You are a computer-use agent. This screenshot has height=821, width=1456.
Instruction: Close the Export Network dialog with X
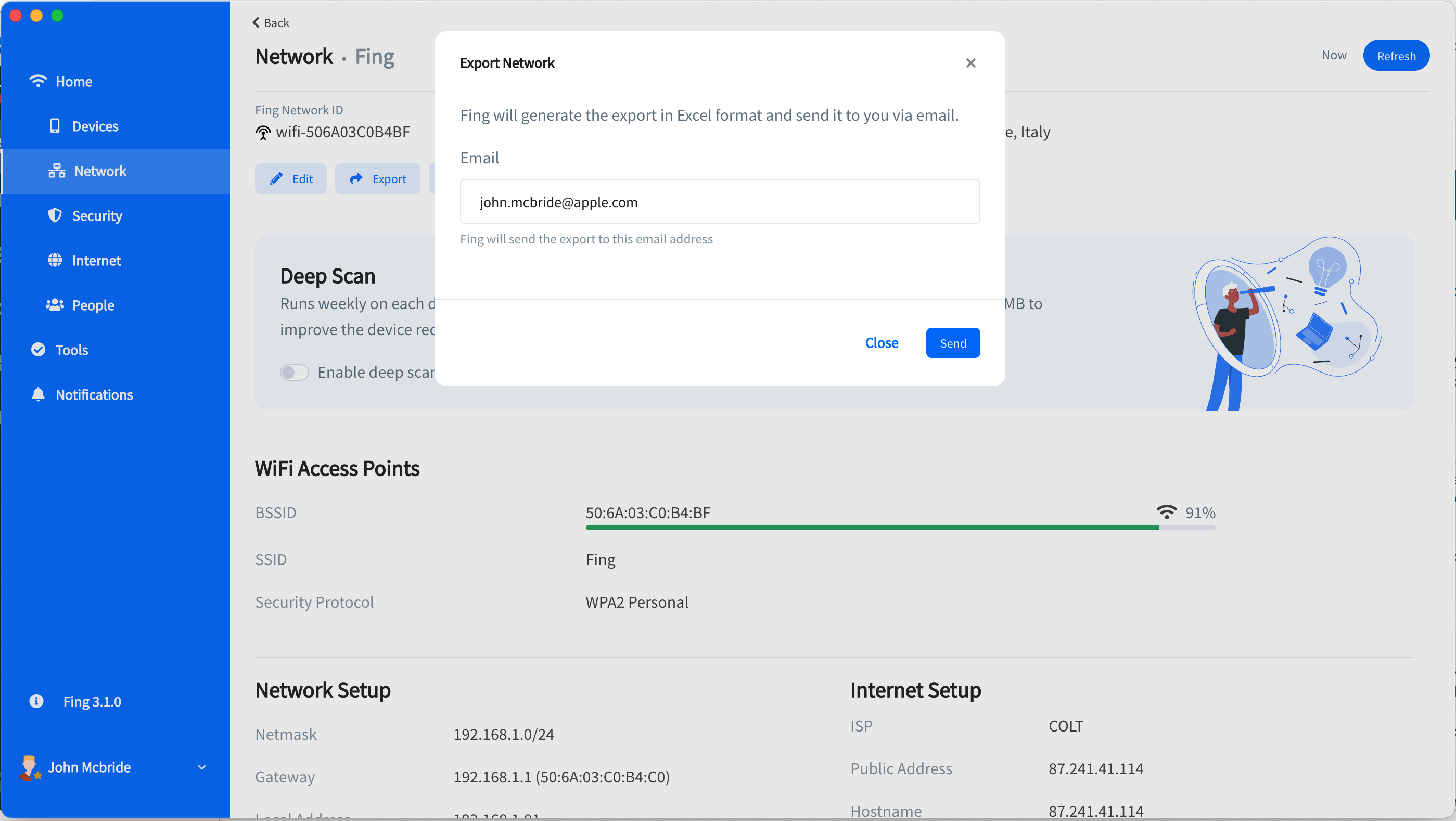tap(970, 63)
